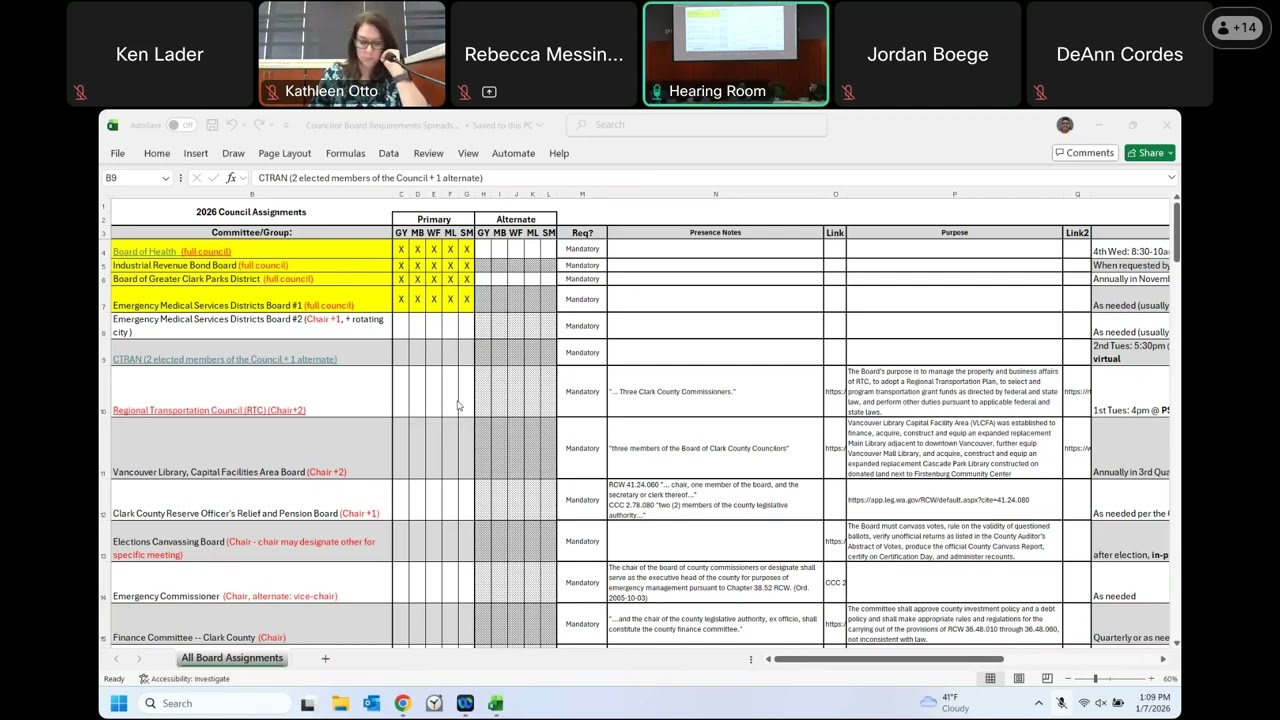Click the Wi-Fi network icon in system tray
Screen dimensions: 1280x720
(x=1083, y=703)
